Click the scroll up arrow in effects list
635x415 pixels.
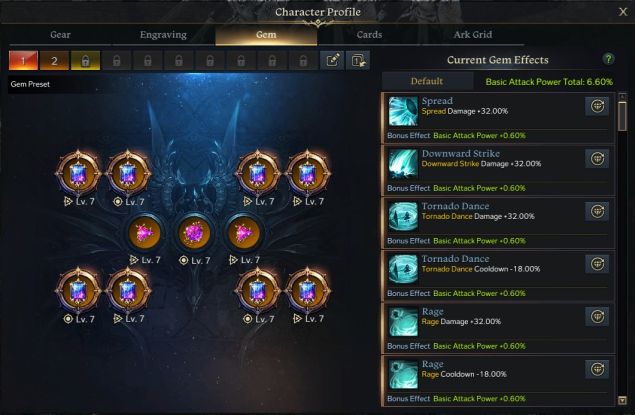click(622, 97)
